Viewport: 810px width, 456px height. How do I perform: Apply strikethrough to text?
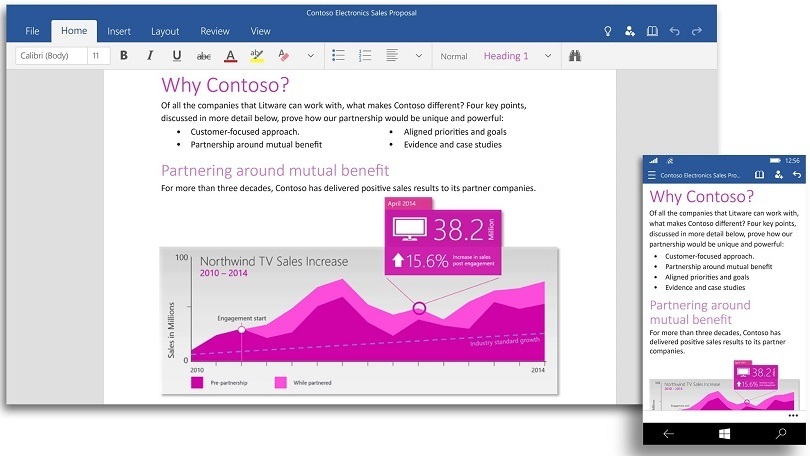204,56
